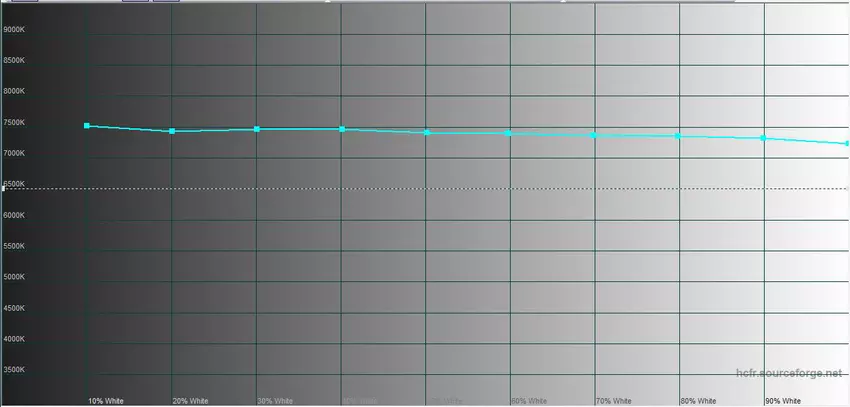
Task: Select the 6500K label on the axis
Action: coord(15,184)
